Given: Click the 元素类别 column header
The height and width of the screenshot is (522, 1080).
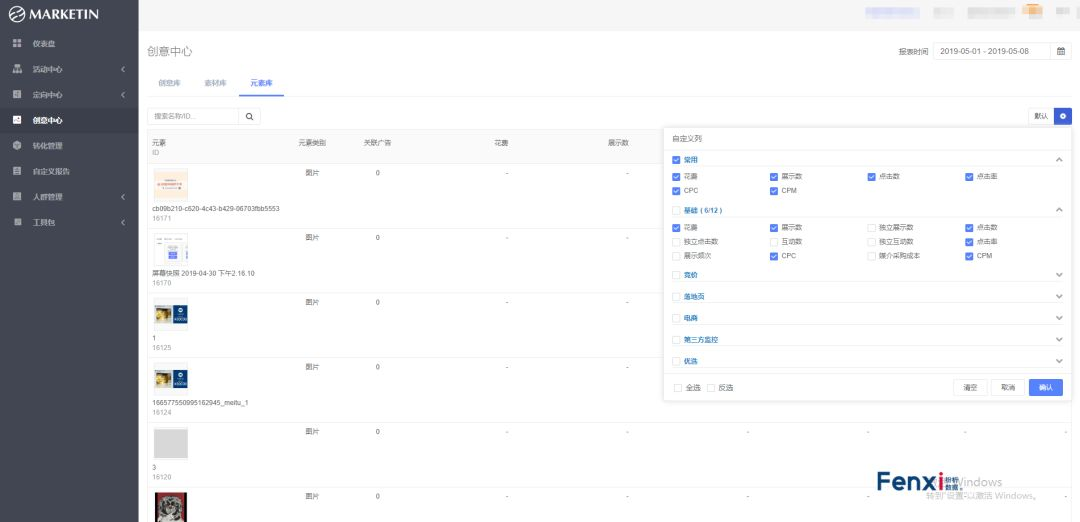Looking at the screenshot, I should (312, 143).
